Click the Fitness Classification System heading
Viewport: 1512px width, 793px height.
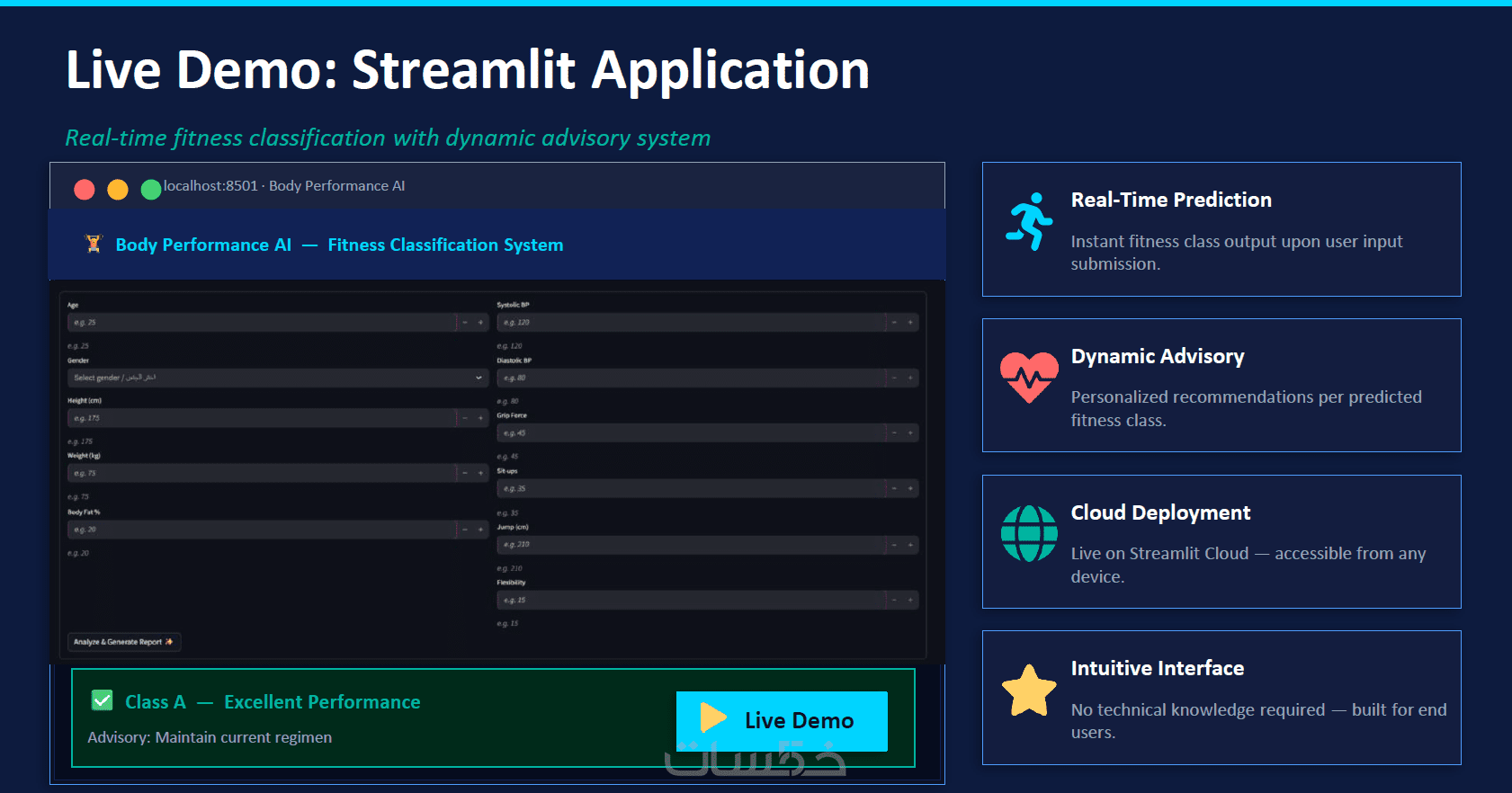tap(445, 245)
